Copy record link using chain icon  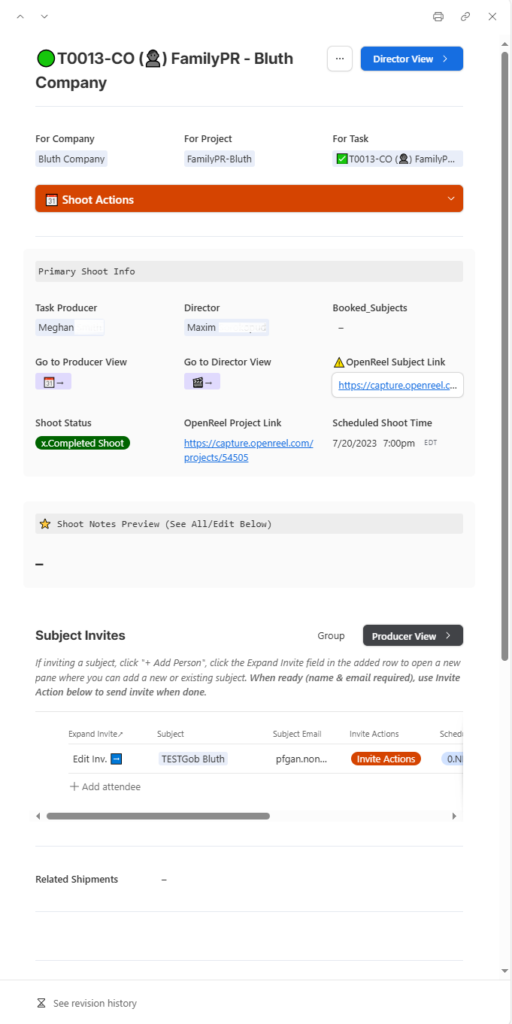[x=466, y=16]
